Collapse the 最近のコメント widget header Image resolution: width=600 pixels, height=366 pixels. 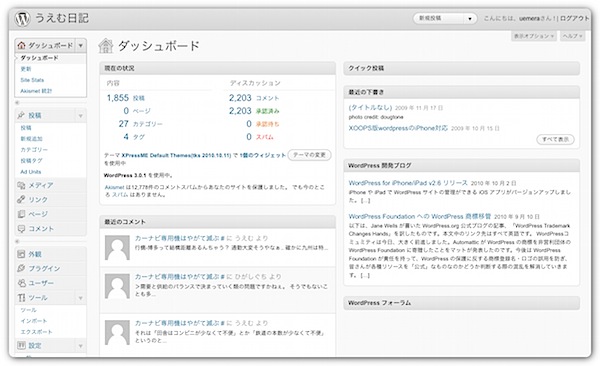tap(218, 222)
